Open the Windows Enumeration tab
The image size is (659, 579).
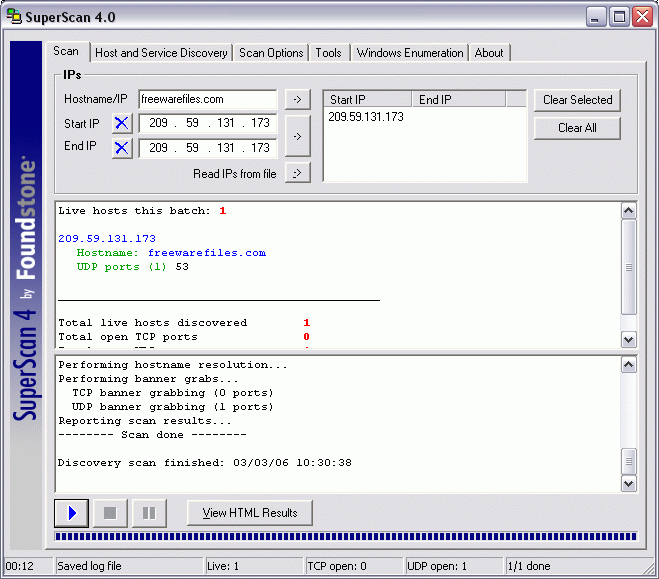(410, 53)
